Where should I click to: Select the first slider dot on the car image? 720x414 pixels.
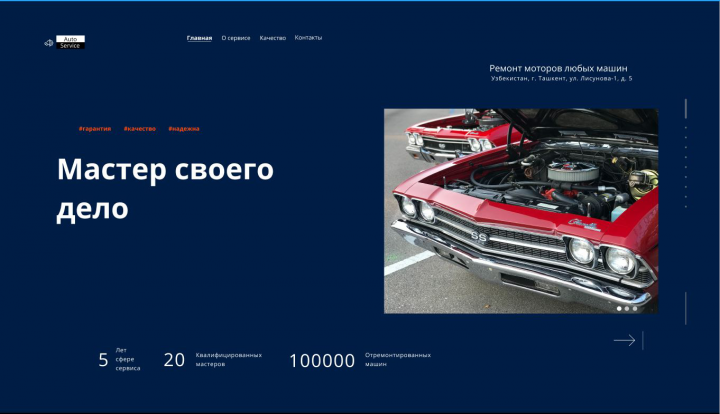pyautogui.click(x=619, y=308)
